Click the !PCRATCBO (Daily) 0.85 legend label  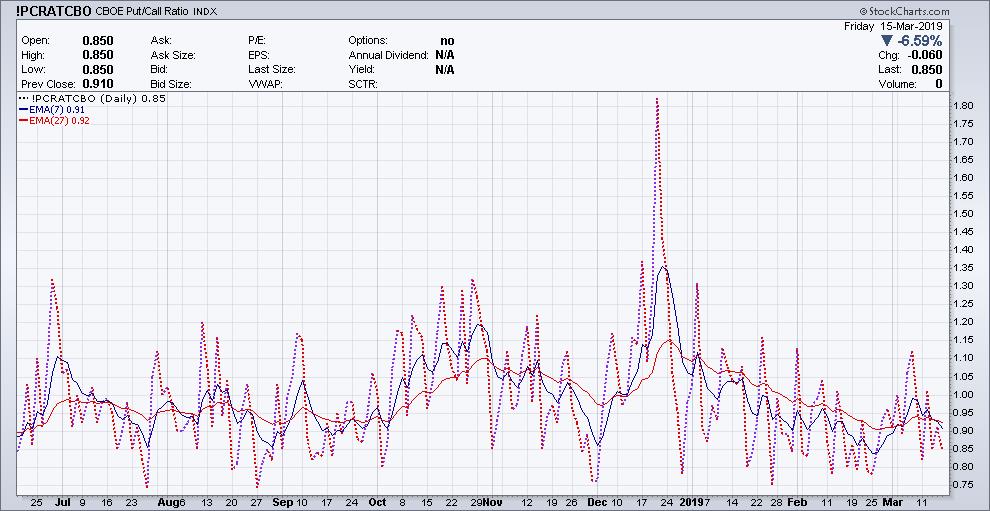(98, 99)
